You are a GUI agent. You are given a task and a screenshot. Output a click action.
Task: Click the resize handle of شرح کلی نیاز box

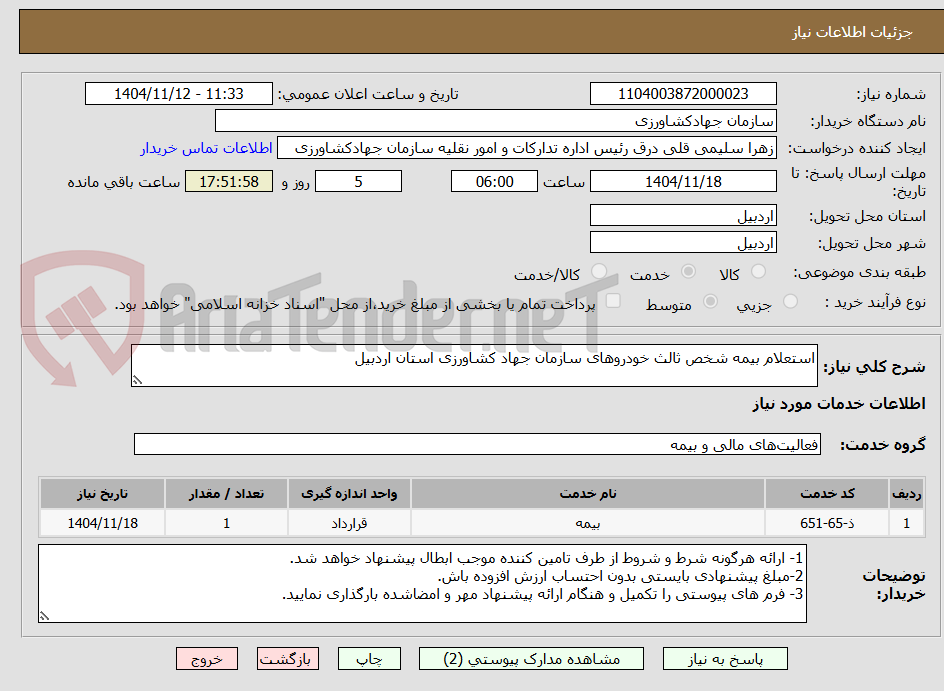pyautogui.click(x=137, y=380)
